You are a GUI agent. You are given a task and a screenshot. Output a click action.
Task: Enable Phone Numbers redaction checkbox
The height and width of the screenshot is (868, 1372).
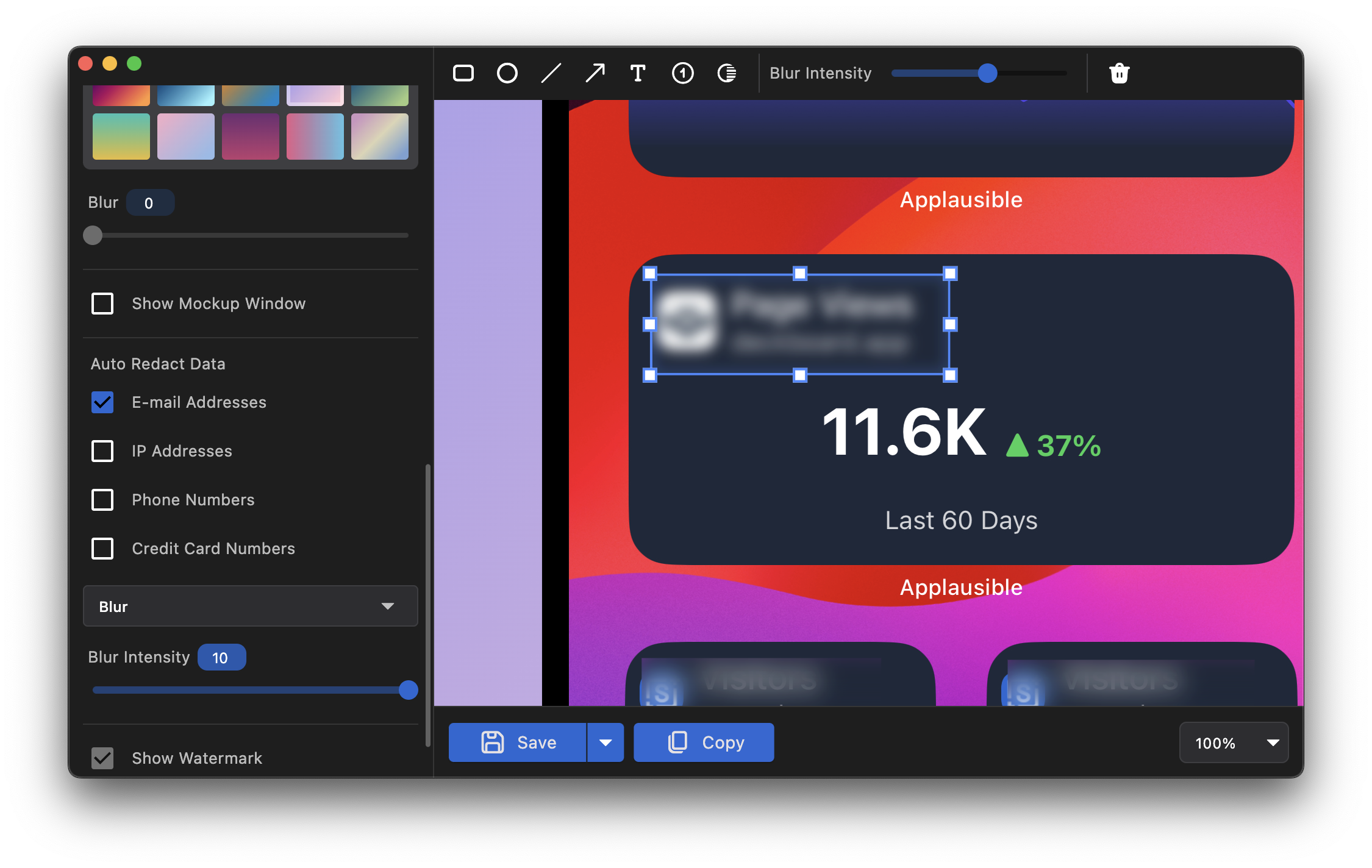102,500
